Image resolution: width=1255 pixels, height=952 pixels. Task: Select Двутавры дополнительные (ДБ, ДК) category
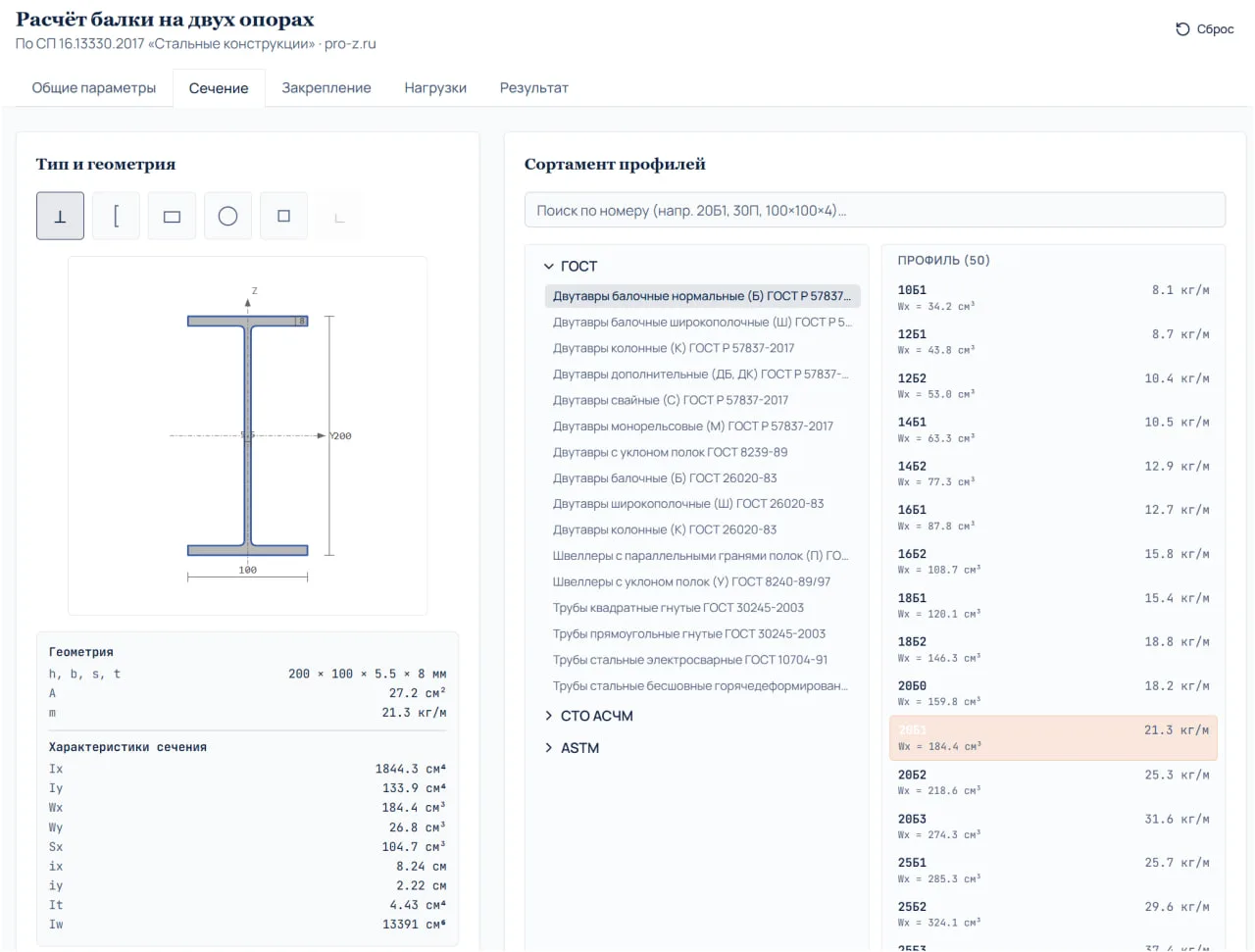pos(702,374)
